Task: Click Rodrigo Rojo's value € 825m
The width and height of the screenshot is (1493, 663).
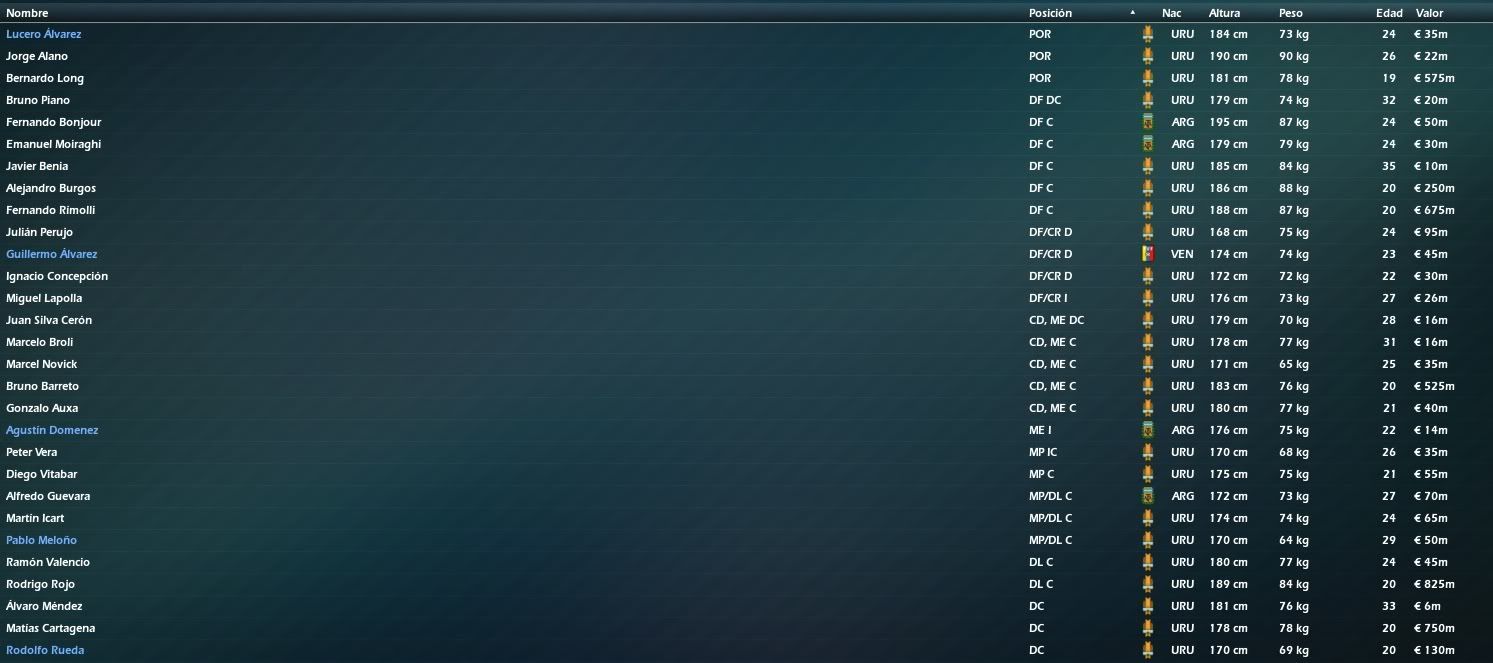Action: click(x=1434, y=584)
